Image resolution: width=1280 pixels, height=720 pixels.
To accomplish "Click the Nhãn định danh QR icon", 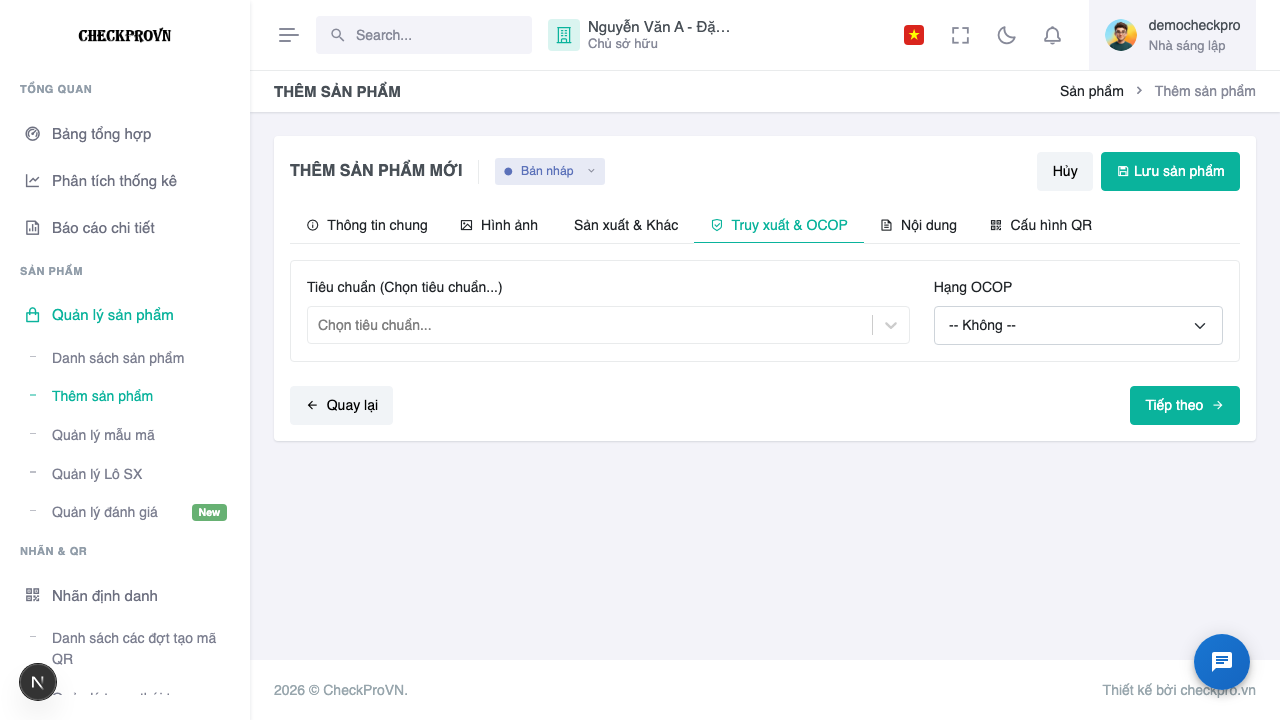I will tap(33, 595).
